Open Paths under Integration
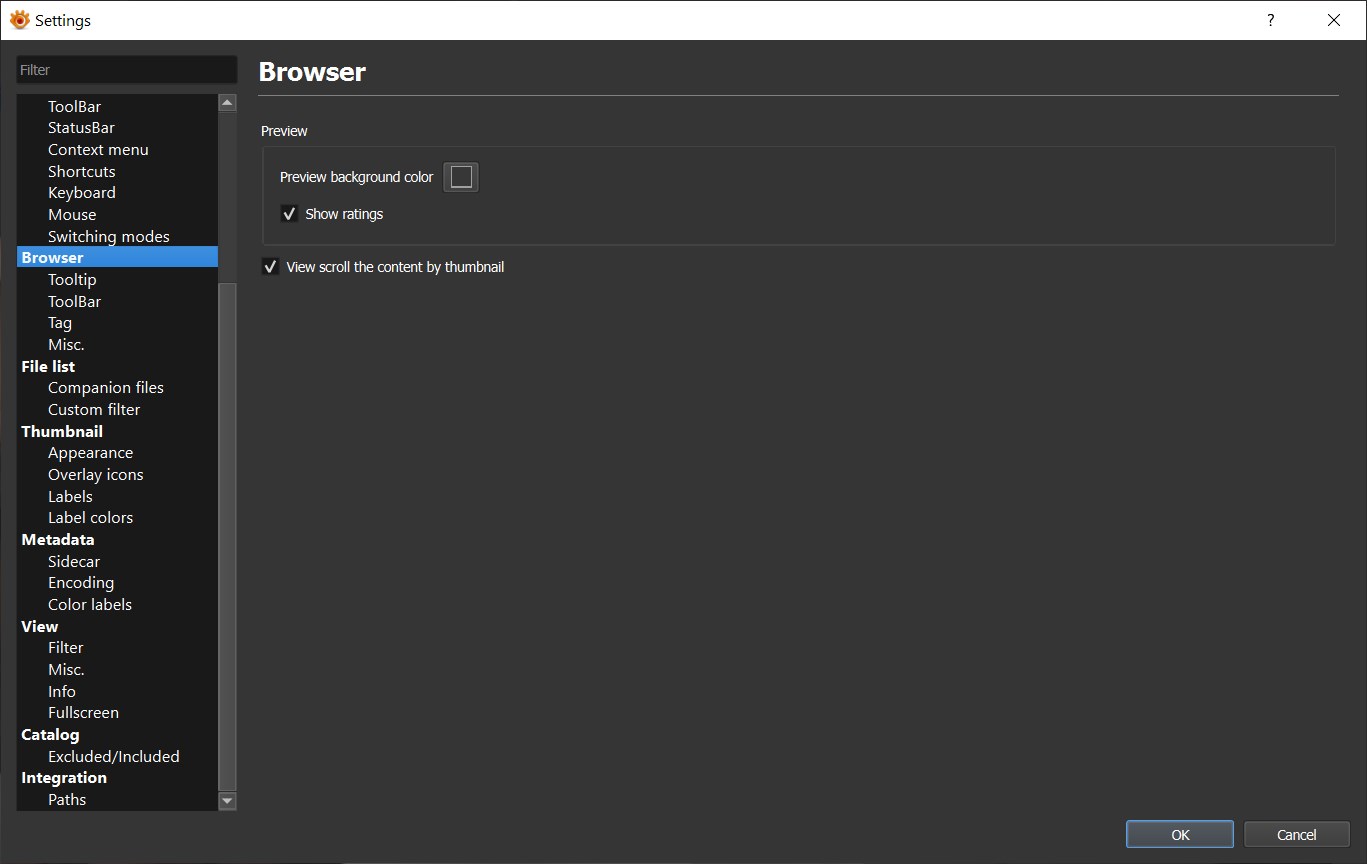This screenshot has height=864, width=1367. 67,800
